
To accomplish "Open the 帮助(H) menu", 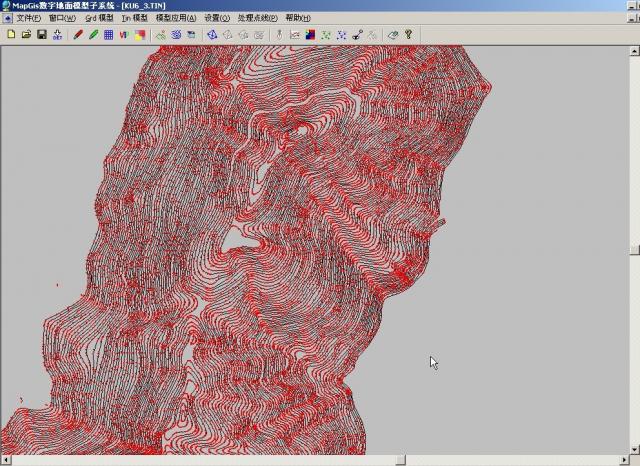I will click(298, 18).
